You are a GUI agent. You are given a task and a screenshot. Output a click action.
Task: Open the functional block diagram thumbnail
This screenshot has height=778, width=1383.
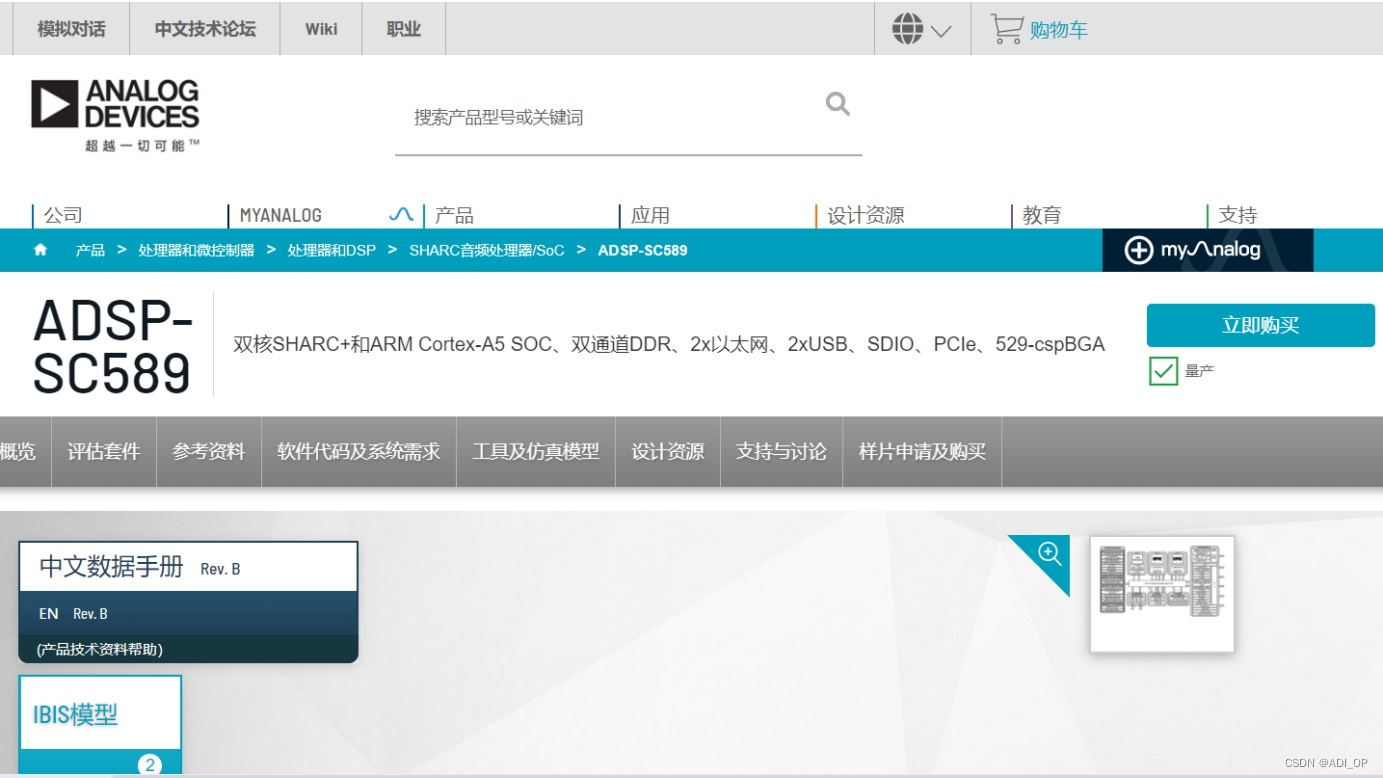[1162, 594]
